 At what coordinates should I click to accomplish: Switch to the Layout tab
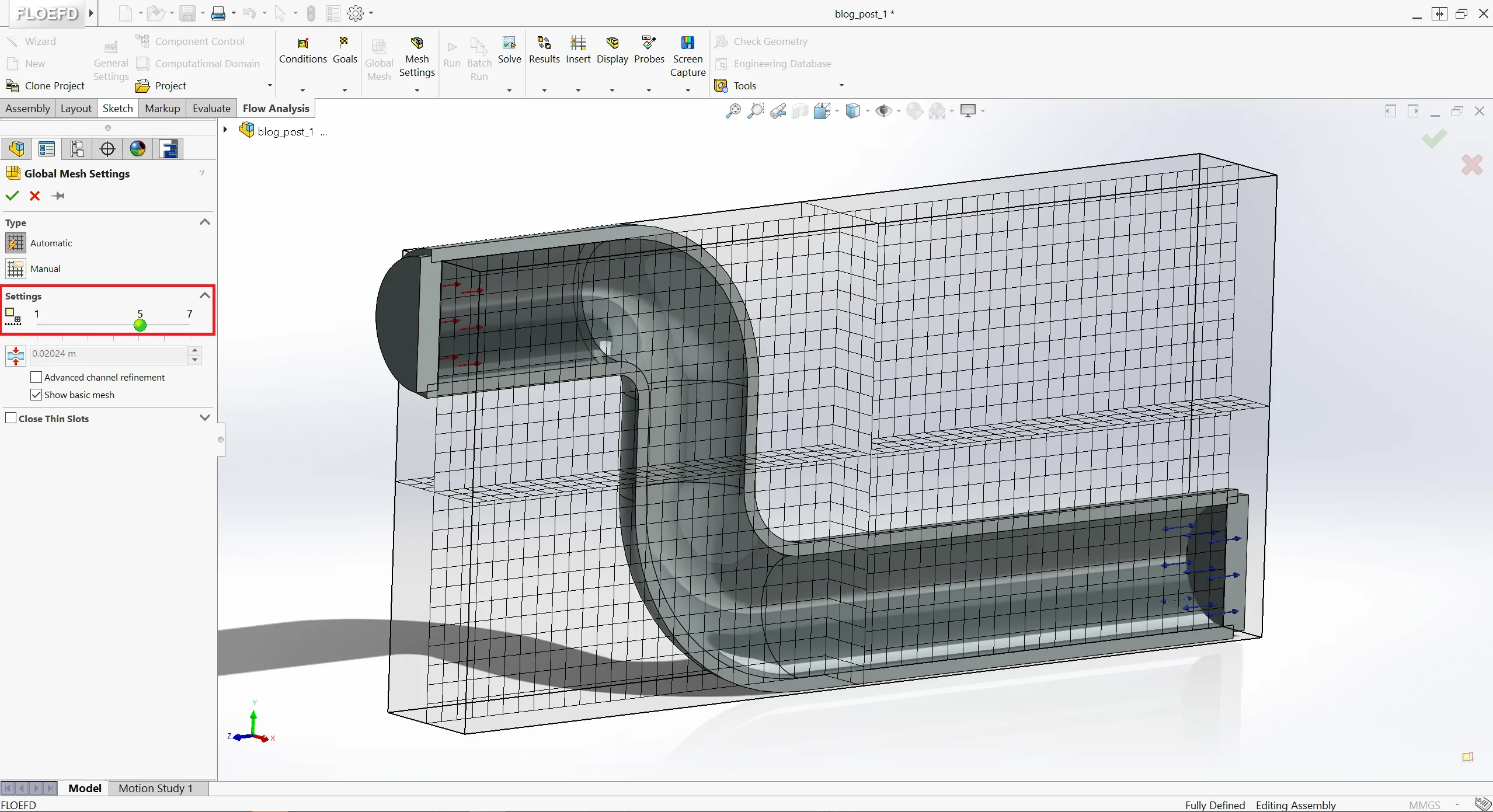pos(76,108)
